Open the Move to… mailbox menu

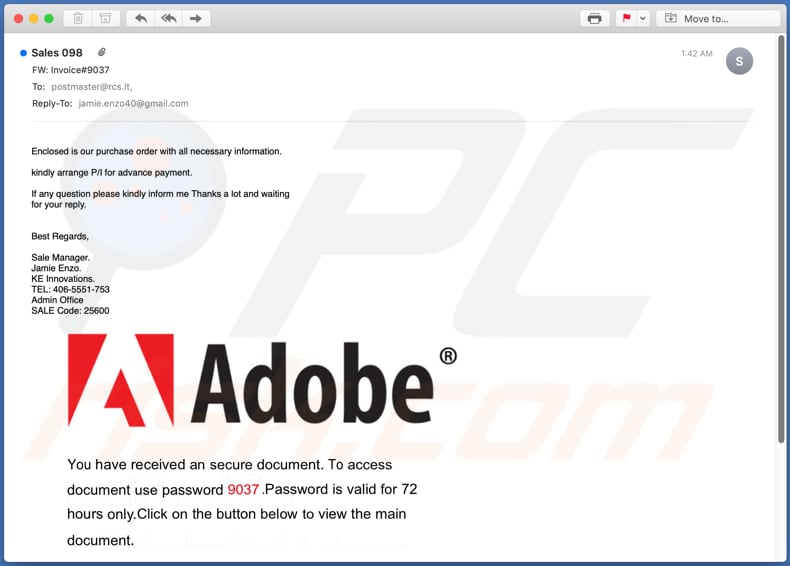pyautogui.click(x=717, y=19)
